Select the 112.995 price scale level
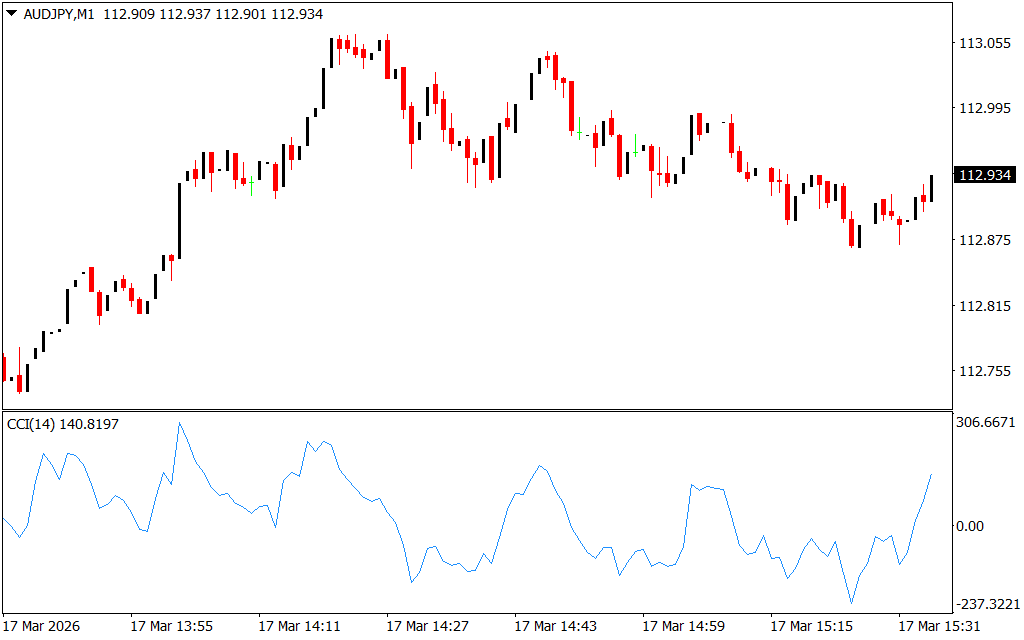The image size is (1024, 640). tap(984, 109)
